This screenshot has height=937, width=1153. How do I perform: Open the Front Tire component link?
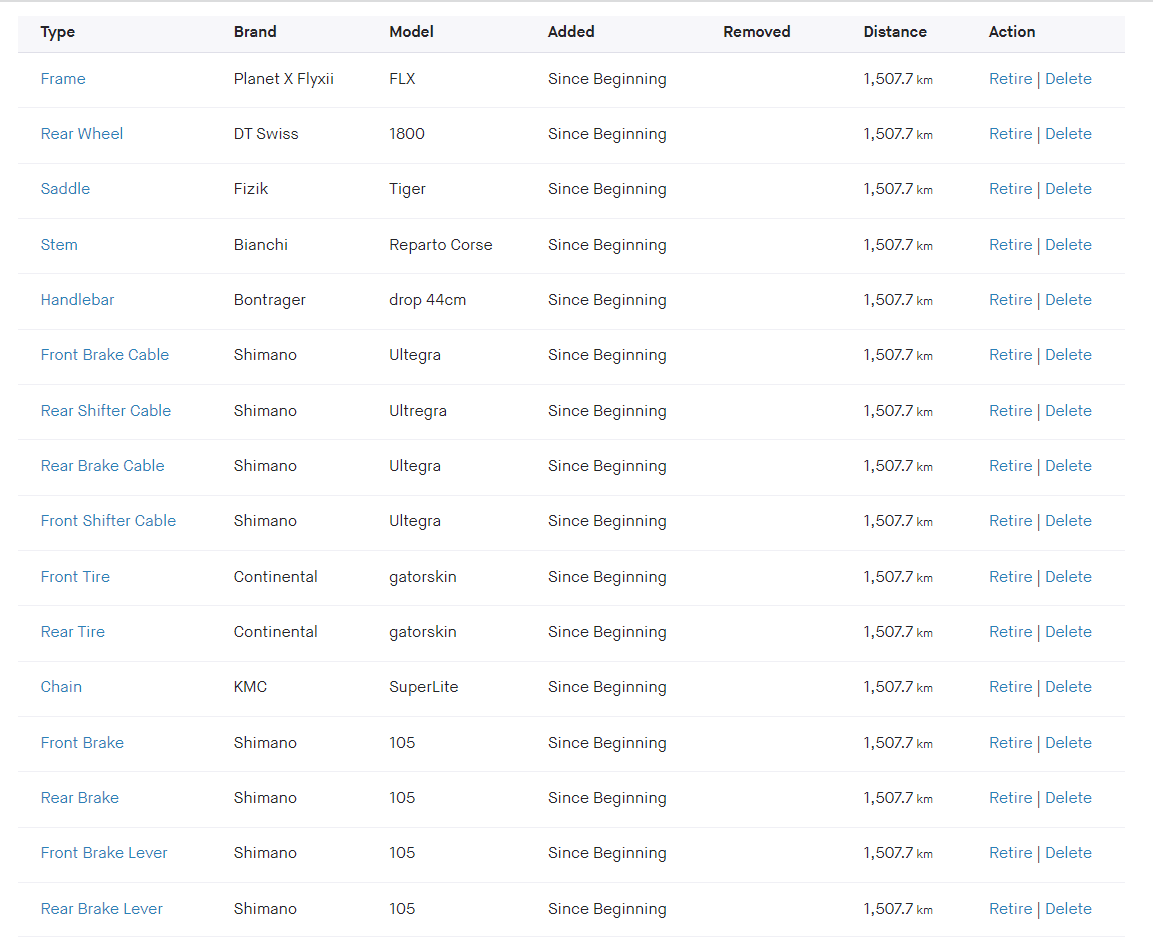click(x=75, y=577)
